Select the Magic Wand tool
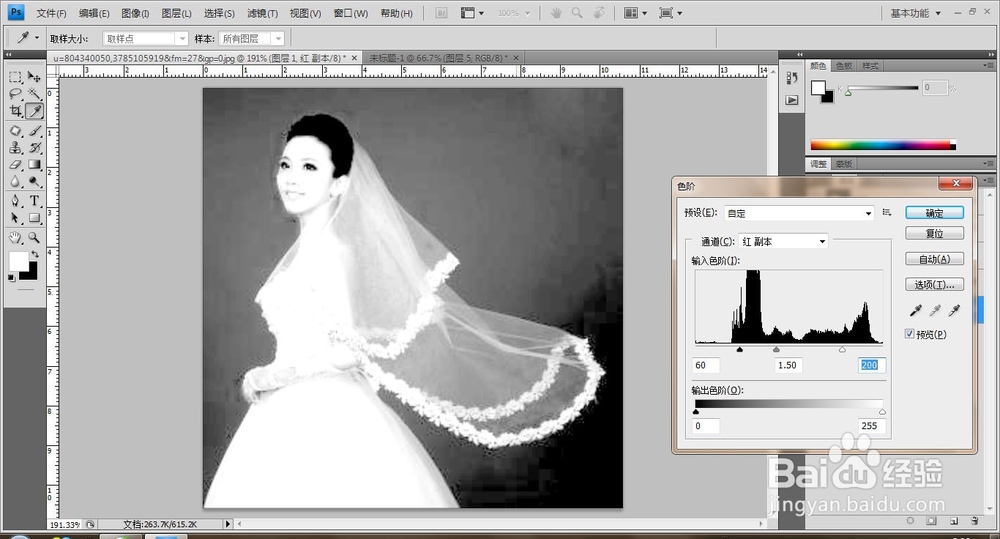 (x=34, y=94)
